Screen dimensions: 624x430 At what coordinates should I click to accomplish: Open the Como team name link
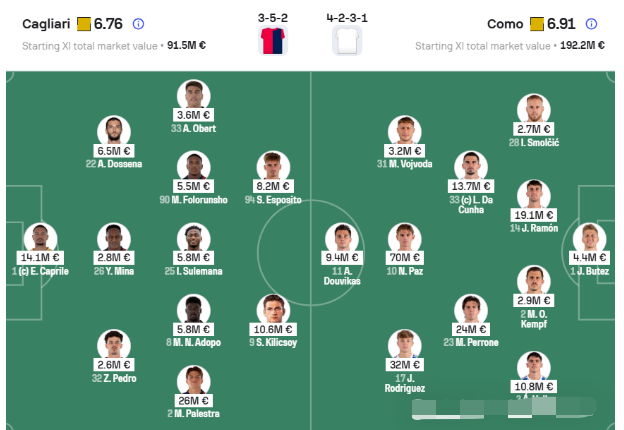click(506, 23)
